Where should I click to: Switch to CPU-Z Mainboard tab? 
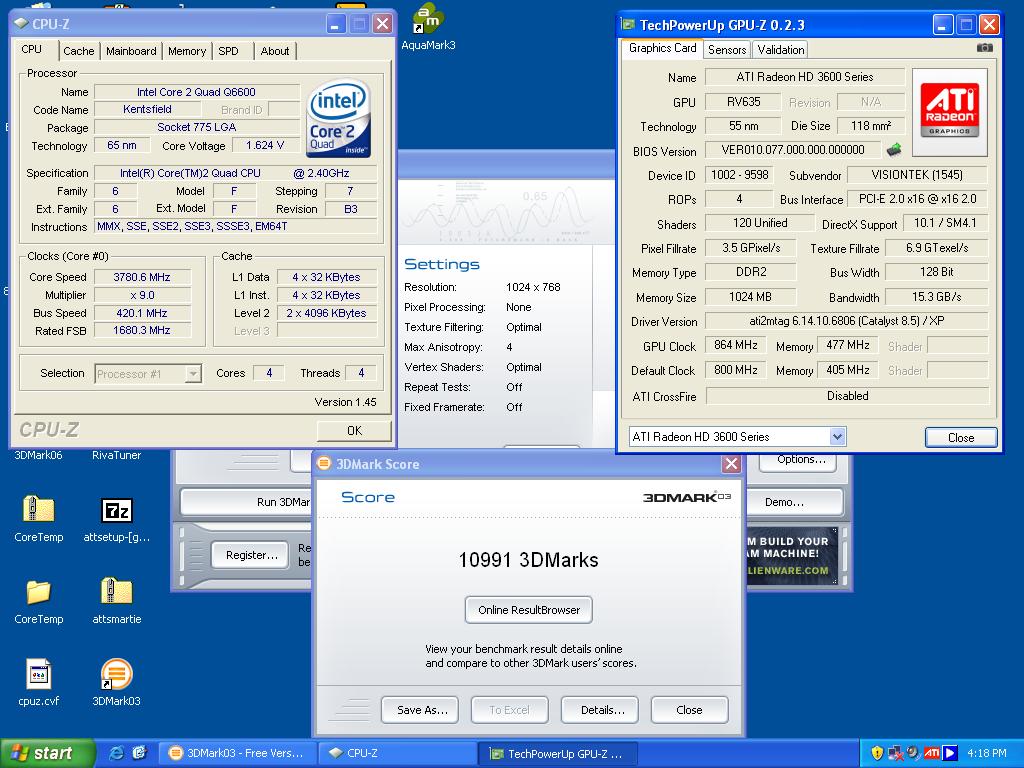(x=131, y=51)
